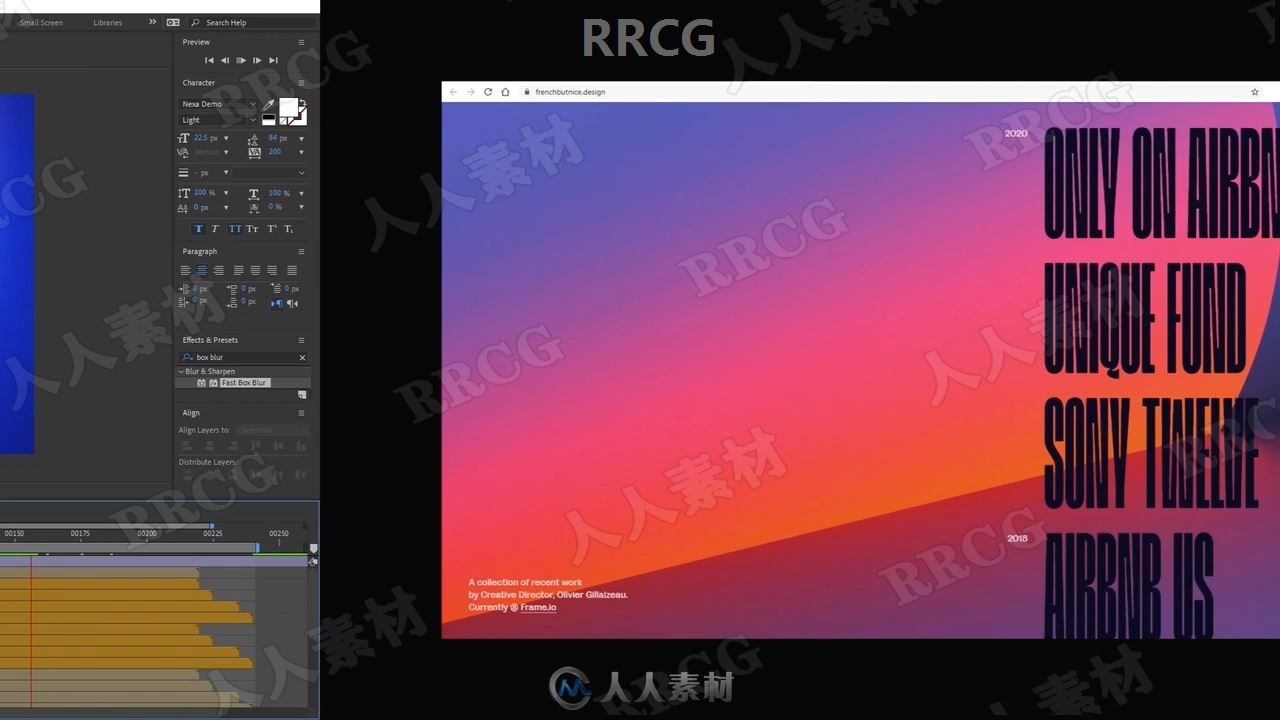
Task: Select the Fast Box Blur effect
Action: [245, 383]
